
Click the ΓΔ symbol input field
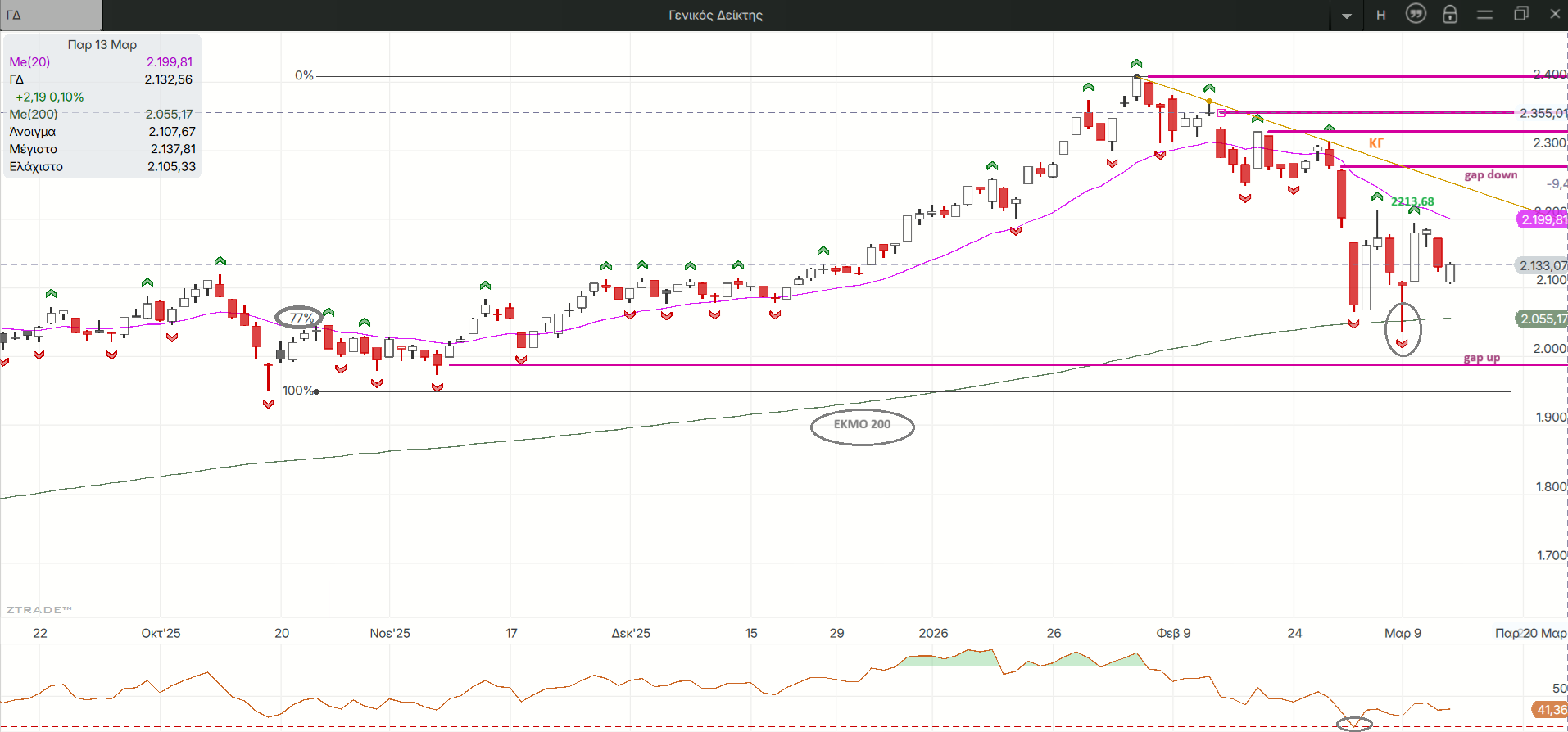pos(52,15)
